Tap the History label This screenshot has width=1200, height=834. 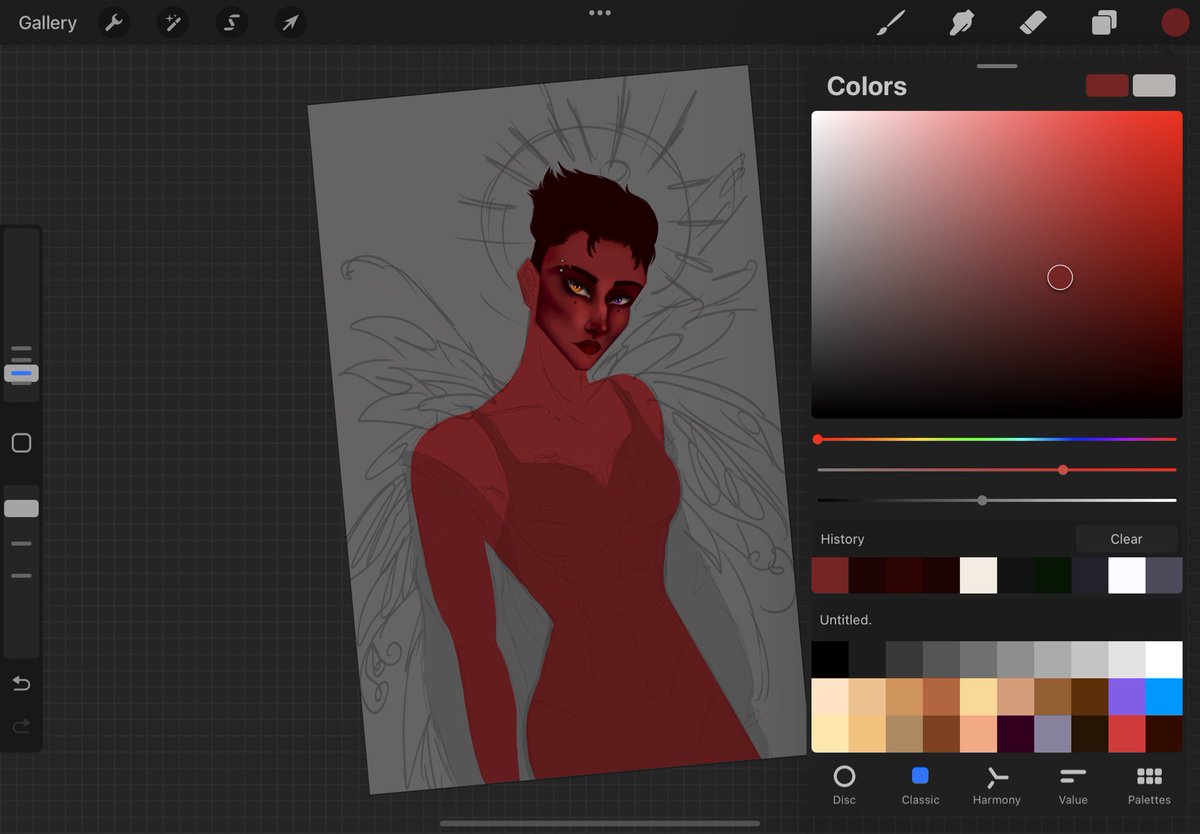(x=842, y=539)
